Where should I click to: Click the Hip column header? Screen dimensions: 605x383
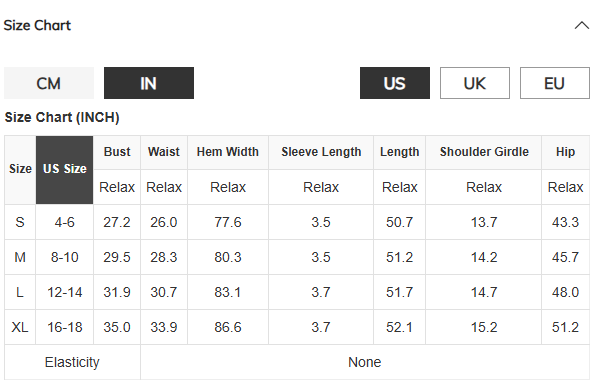pyautogui.click(x=565, y=152)
